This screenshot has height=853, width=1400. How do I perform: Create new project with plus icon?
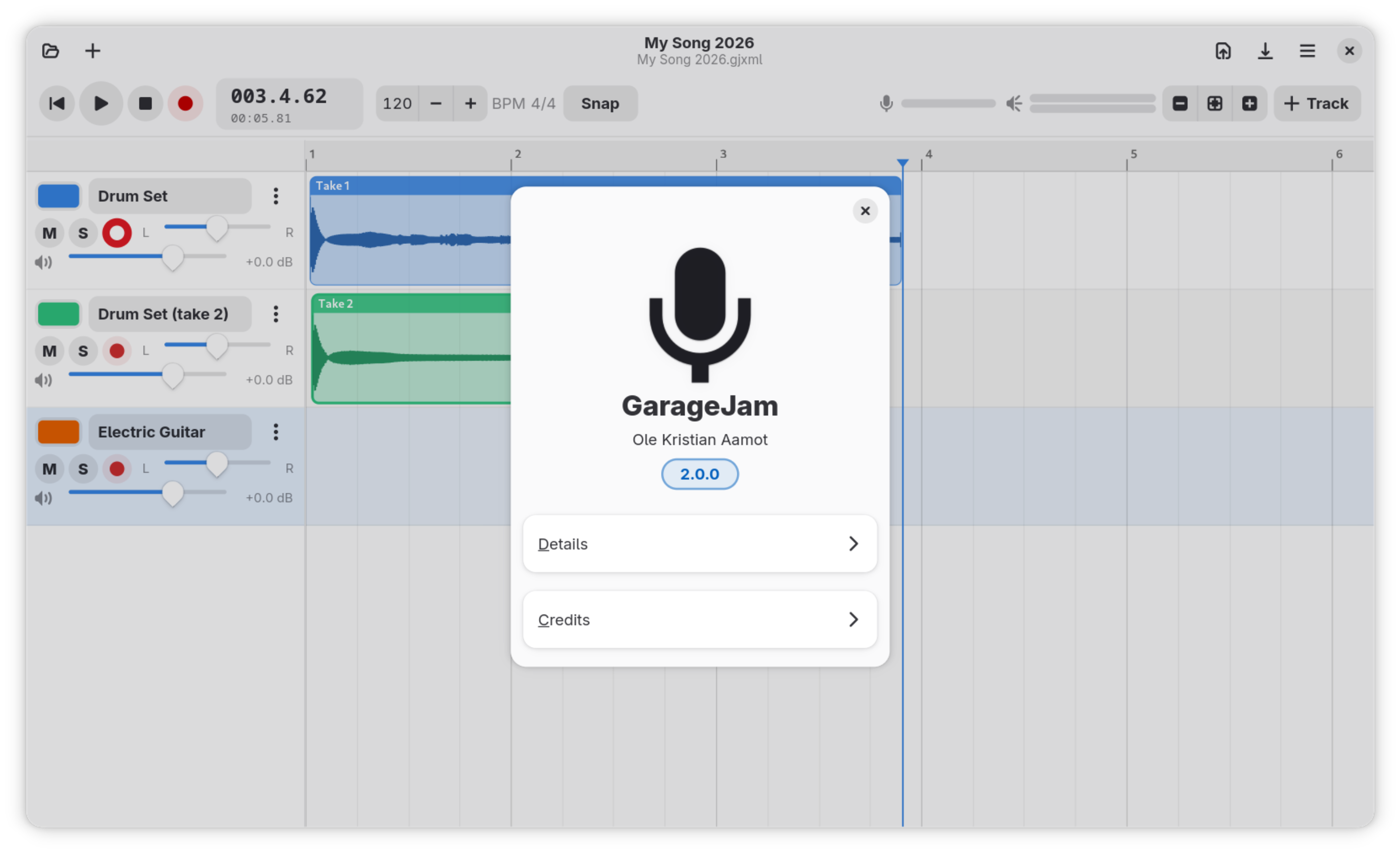[93, 51]
